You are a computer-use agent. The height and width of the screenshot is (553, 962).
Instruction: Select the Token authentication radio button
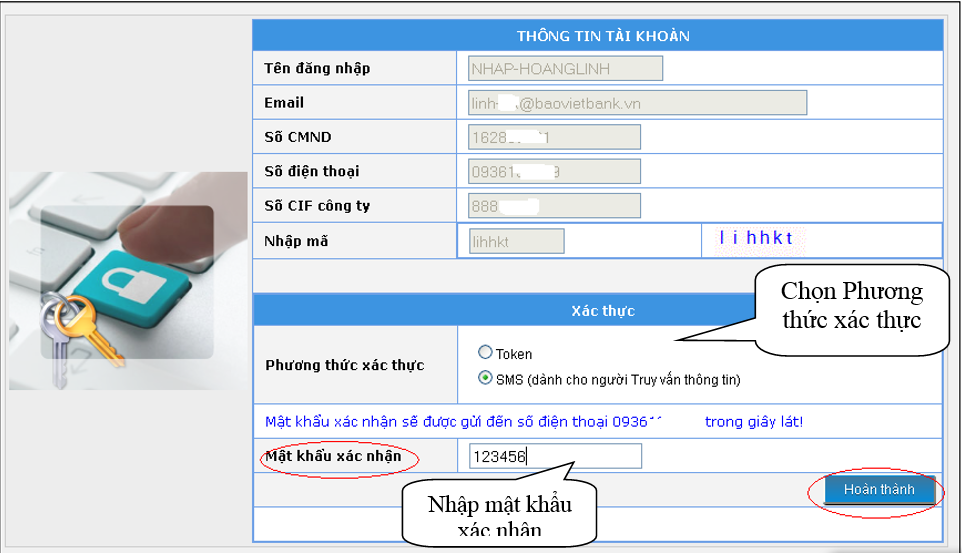click(486, 353)
